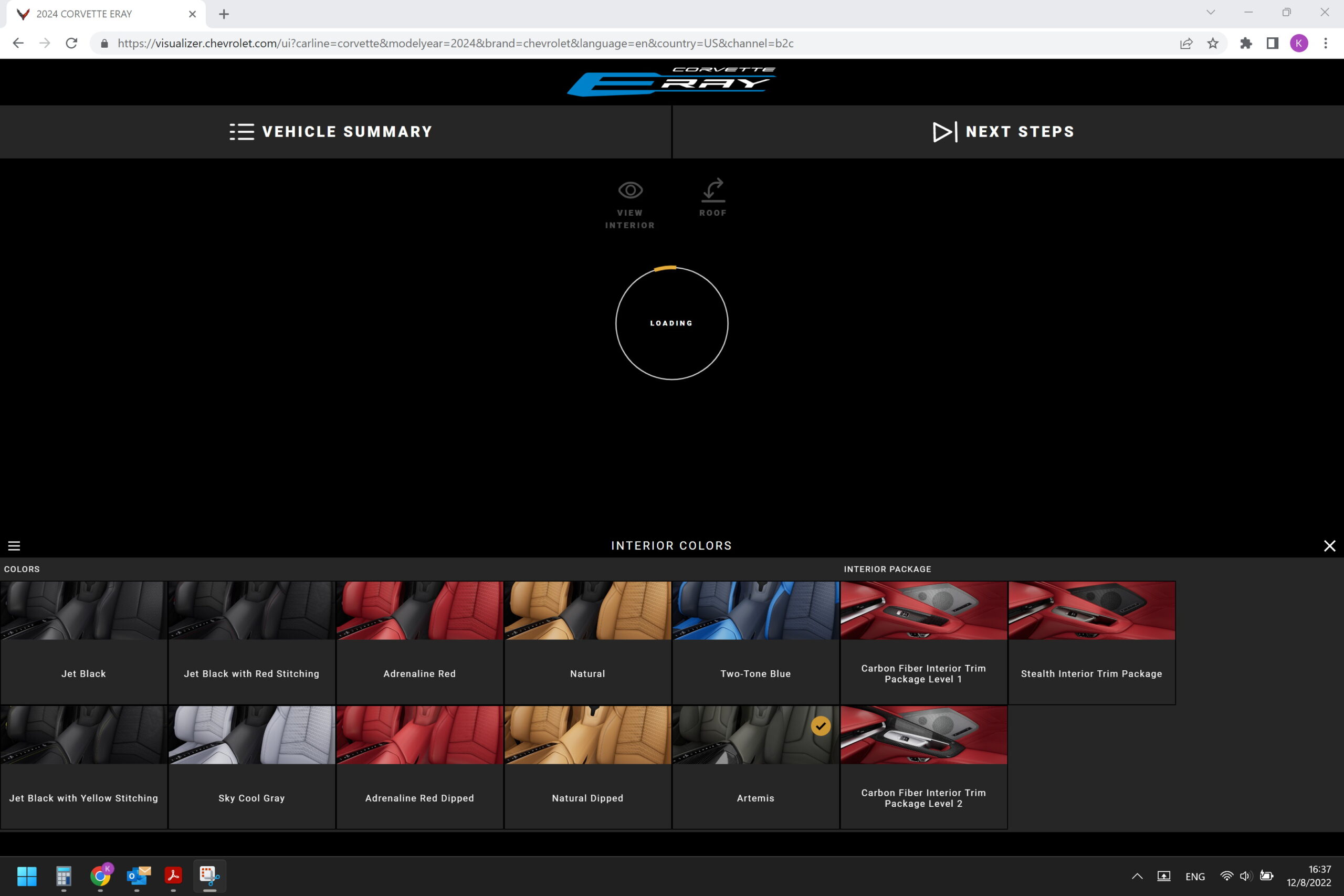The image size is (1344, 896).
Task: Close the Interior Colors panel
Action: tap(1329, 546)
